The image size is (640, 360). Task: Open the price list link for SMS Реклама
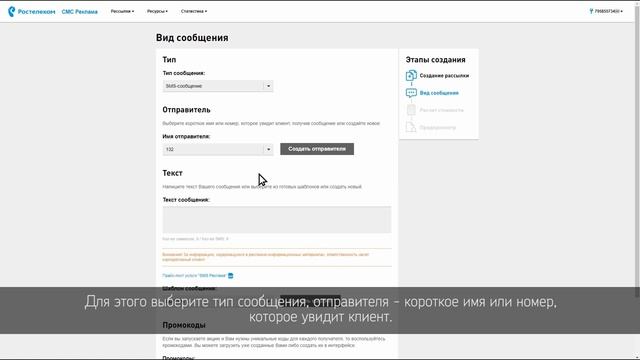(194, 276)
